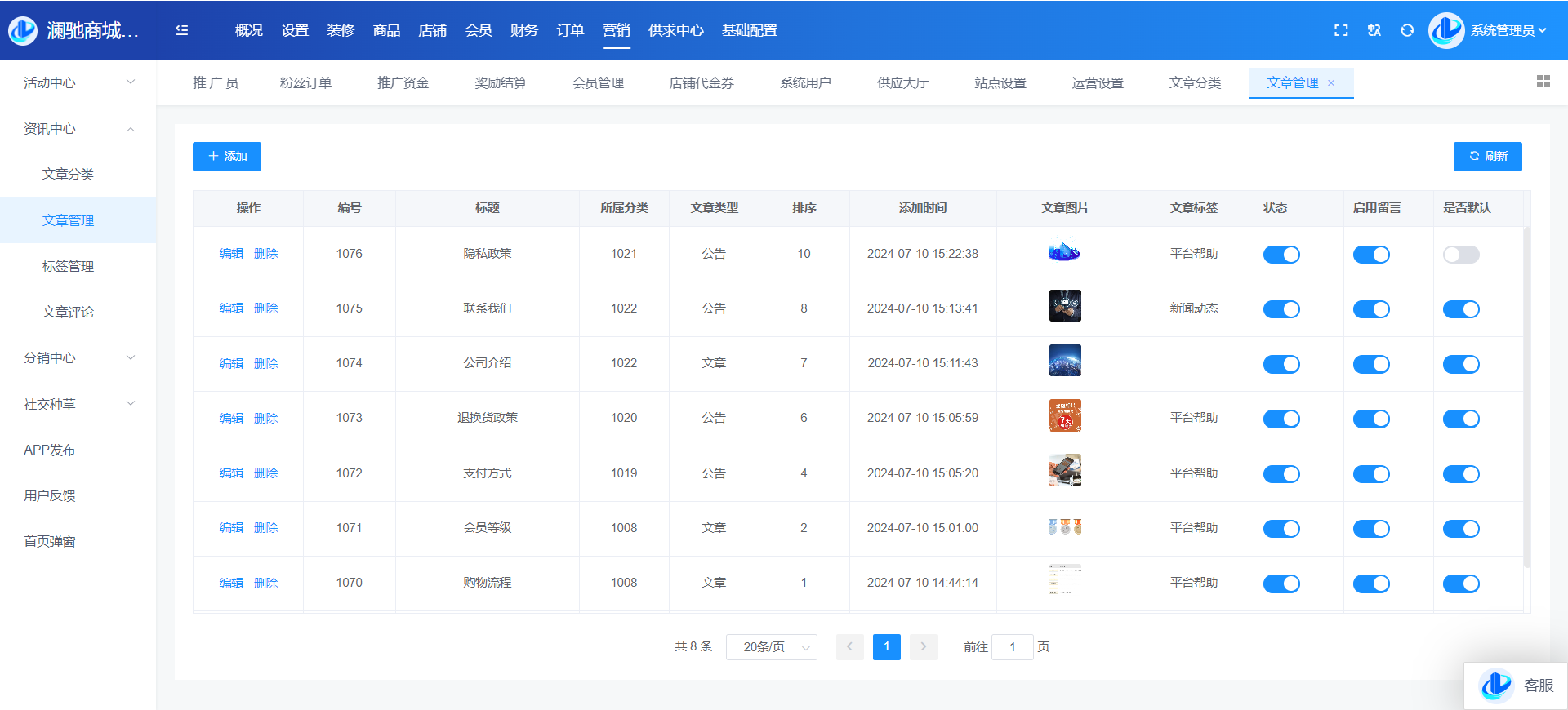1568x710 pixels.
Task: Click the reload icon in the top bar
Action: point(1407,30)
